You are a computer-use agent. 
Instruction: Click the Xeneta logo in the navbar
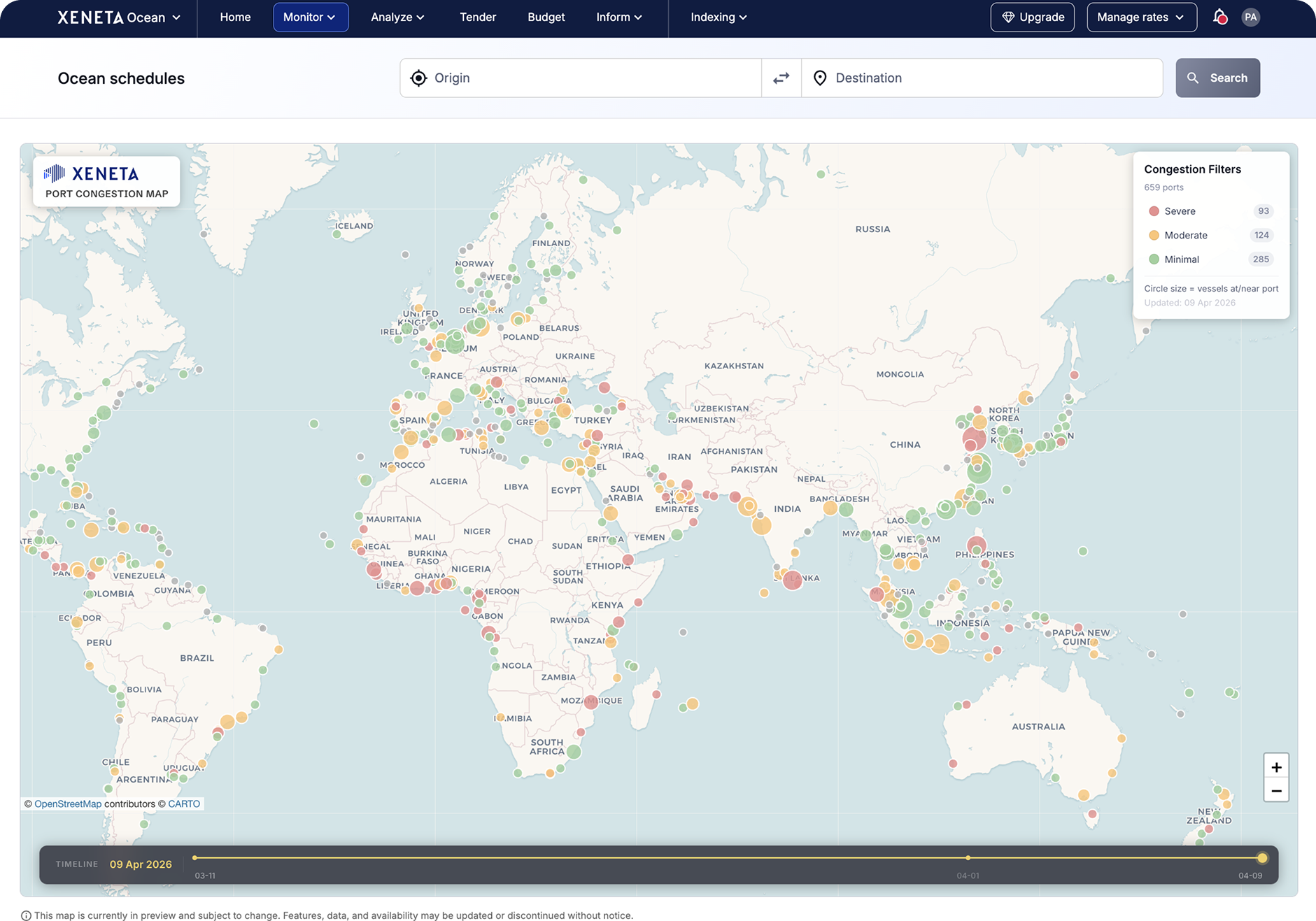coord(90,17)
